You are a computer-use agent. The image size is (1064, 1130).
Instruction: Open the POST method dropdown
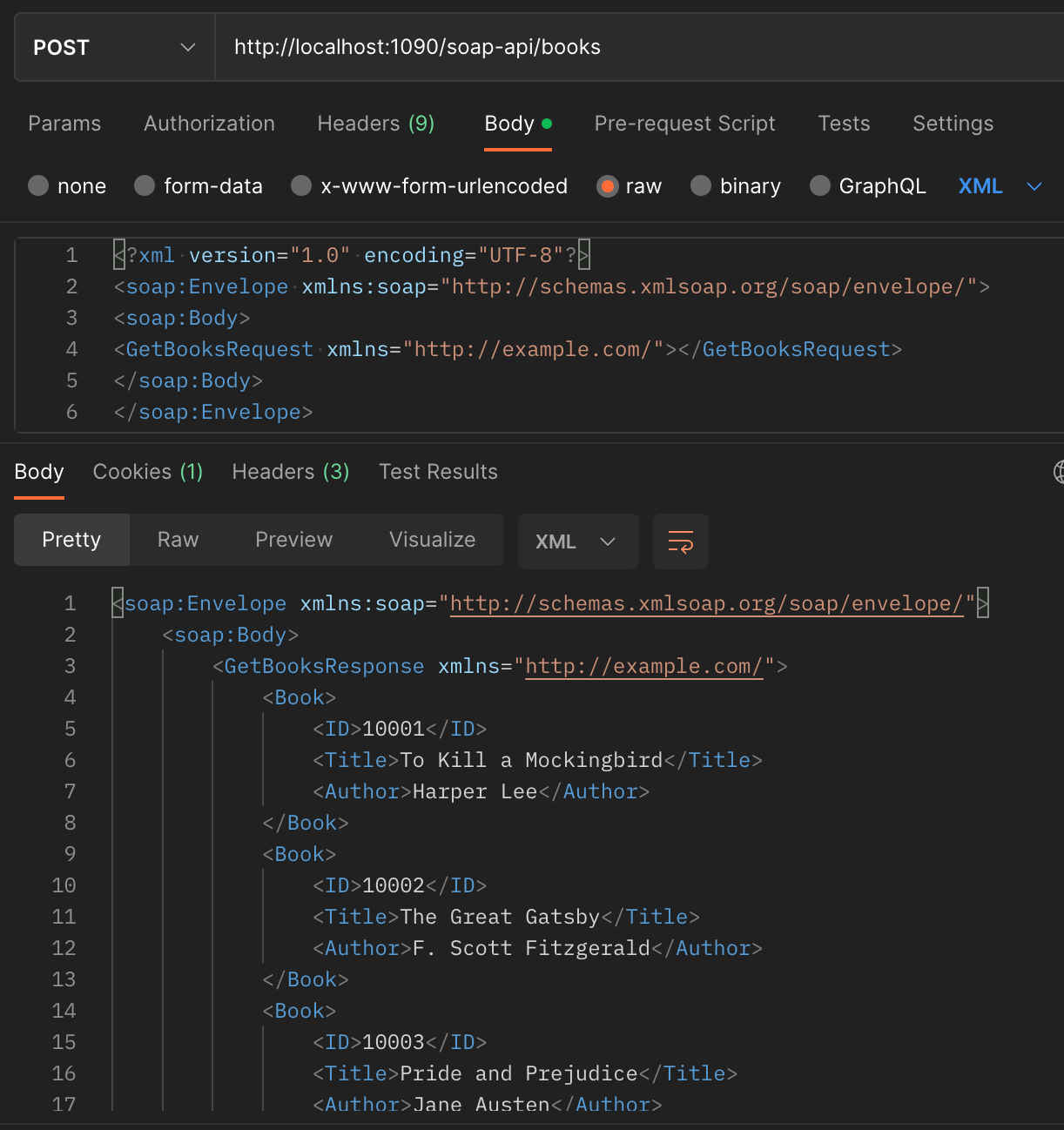[x=114, y=47]
